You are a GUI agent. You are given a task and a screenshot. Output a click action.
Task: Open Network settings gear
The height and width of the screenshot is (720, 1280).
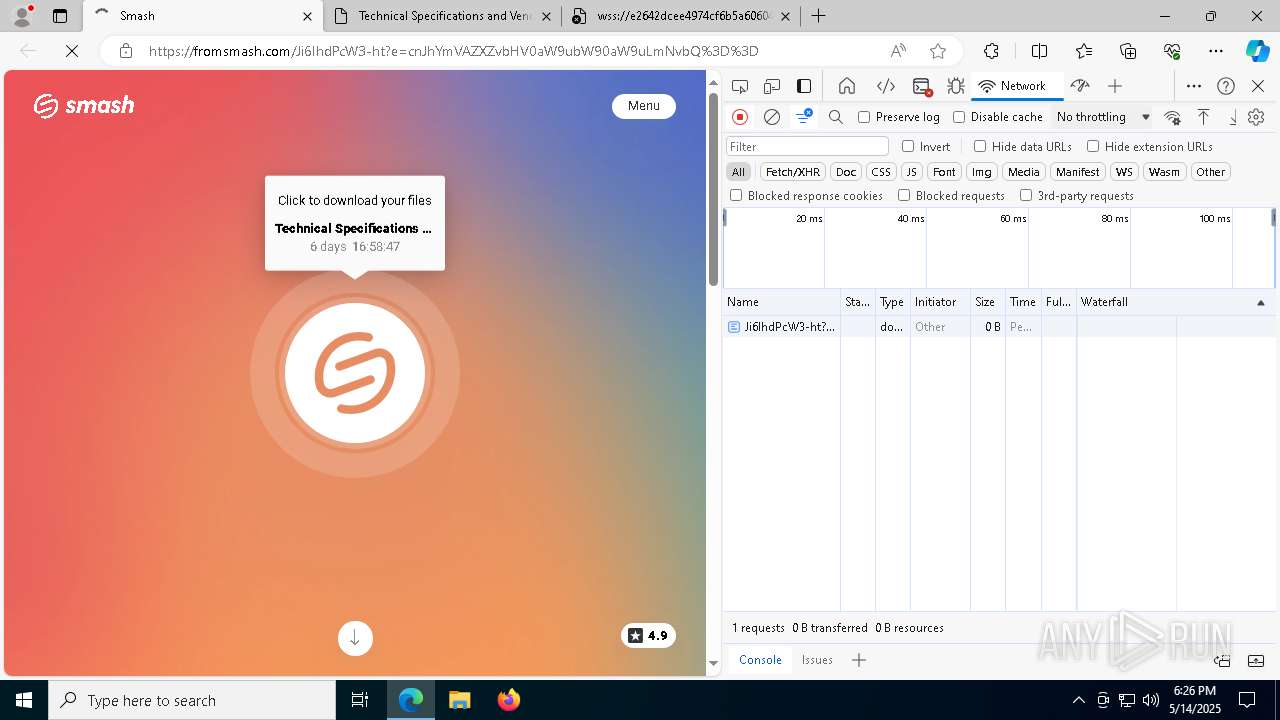(1257, 117)
